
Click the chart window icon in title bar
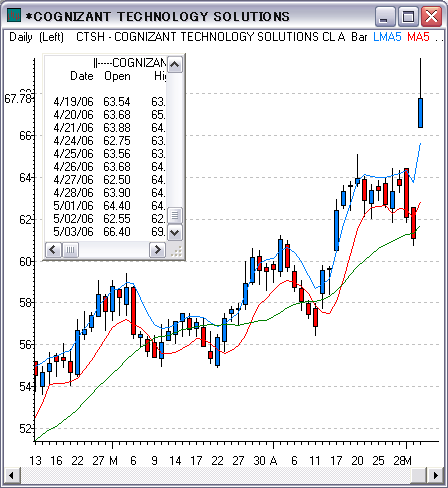[14, 15]
